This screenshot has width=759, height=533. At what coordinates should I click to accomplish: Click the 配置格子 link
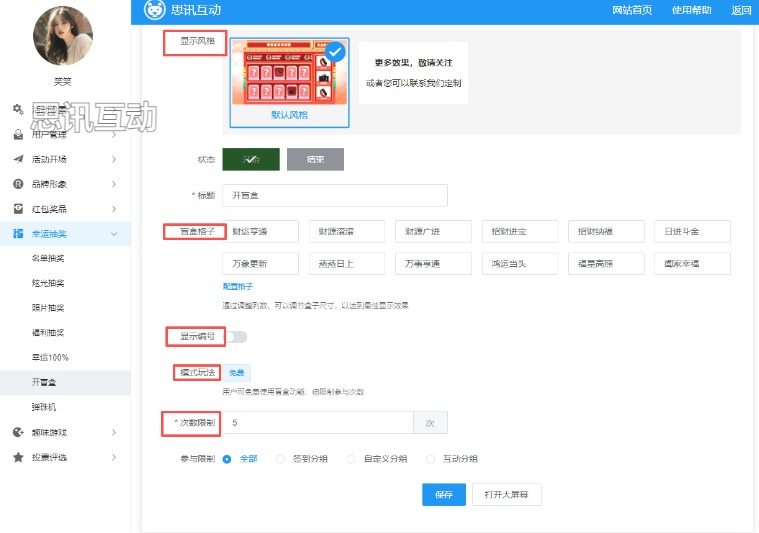pyautogui.click(x=238, y=287)
